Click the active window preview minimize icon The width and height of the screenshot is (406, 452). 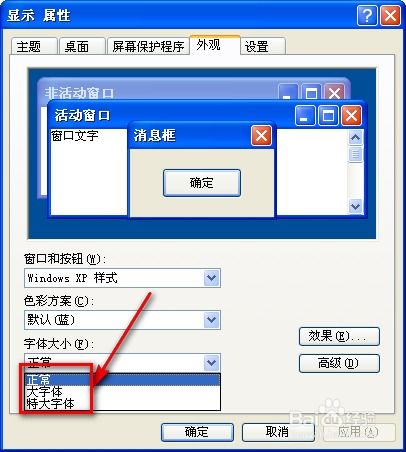pos(305,116)
